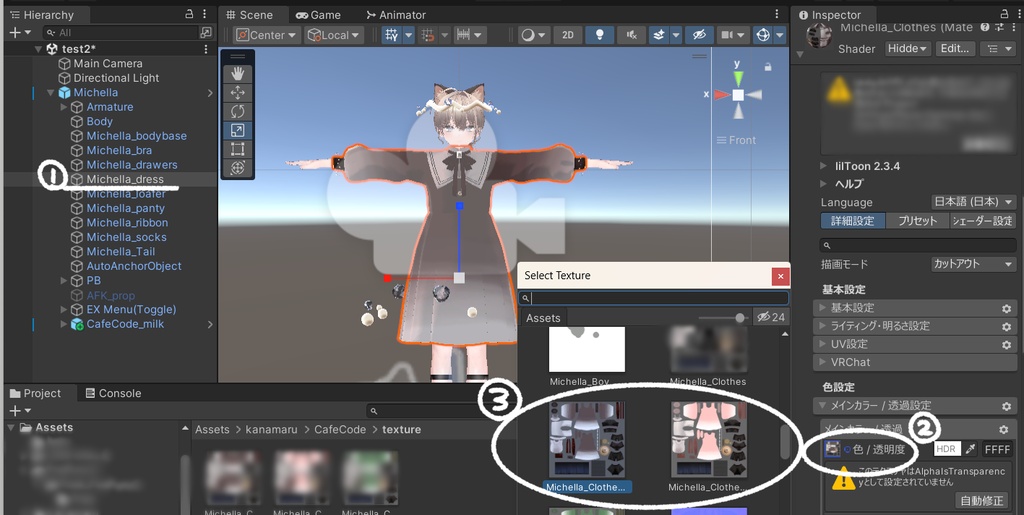The height and width of the screenshot is (515, 1024).
Task: Toggle 2D view mode
Action: tap(568, 35)
